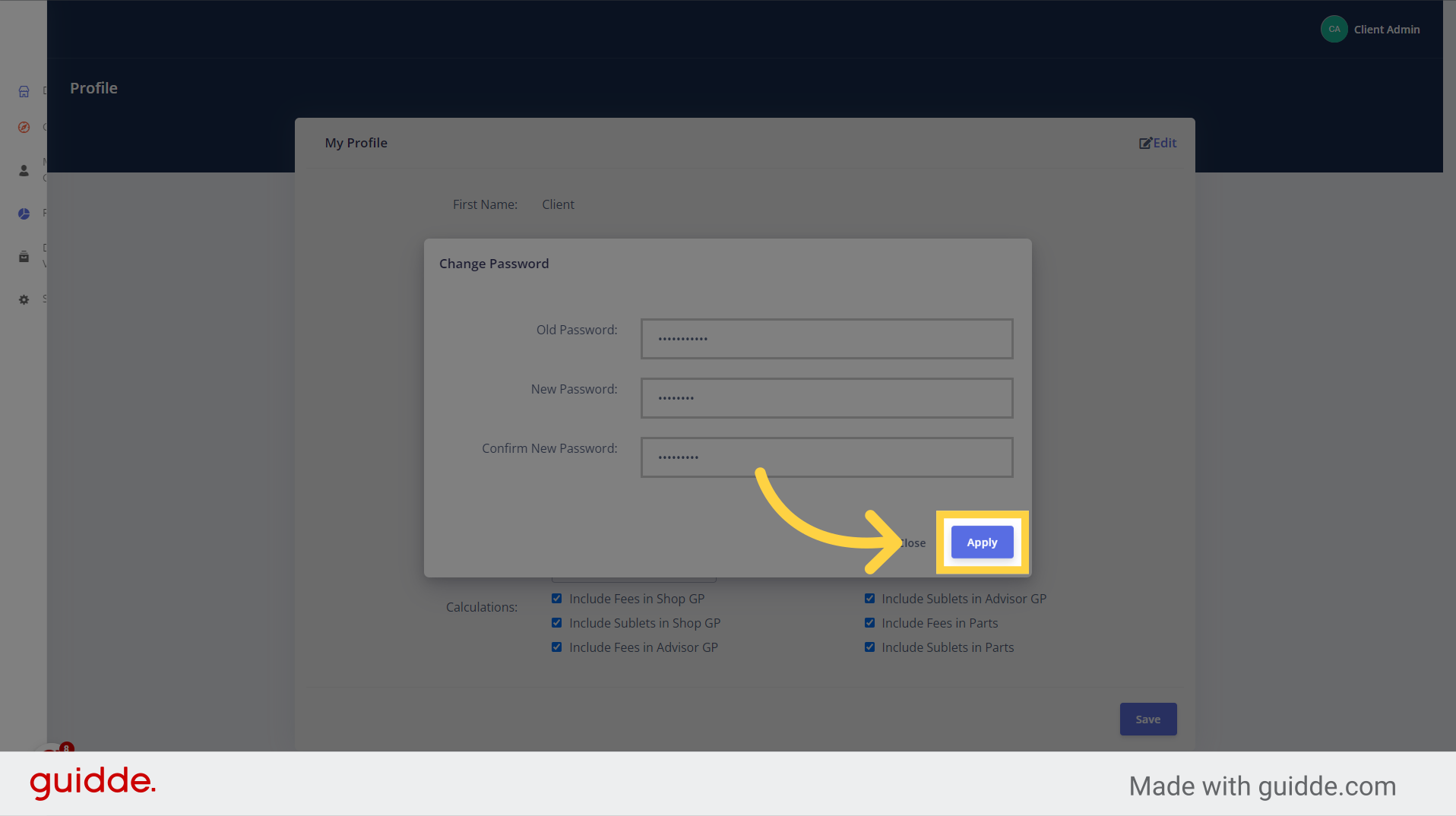The image size is (1456, 816).
Task: Click the My Profile heading
Action: tap(356, 143)
